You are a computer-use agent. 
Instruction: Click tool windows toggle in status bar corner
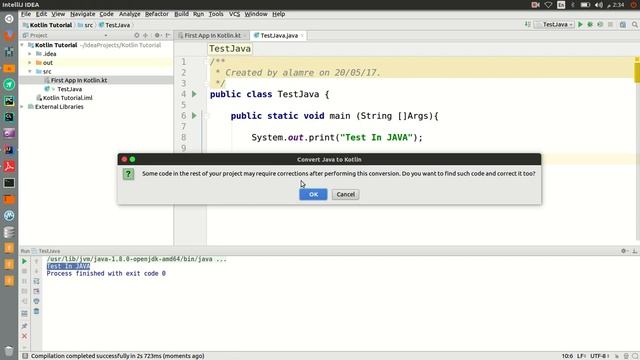[25, 356]
